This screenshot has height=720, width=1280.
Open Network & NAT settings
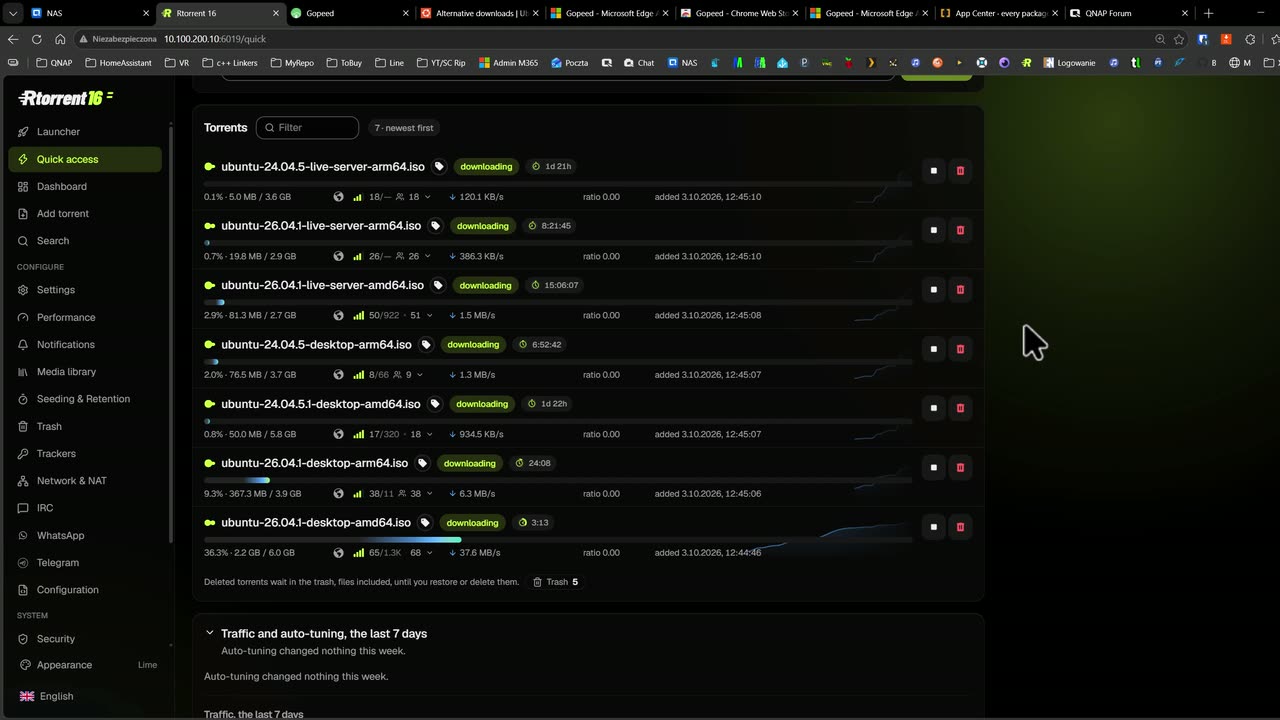[85, 481]
